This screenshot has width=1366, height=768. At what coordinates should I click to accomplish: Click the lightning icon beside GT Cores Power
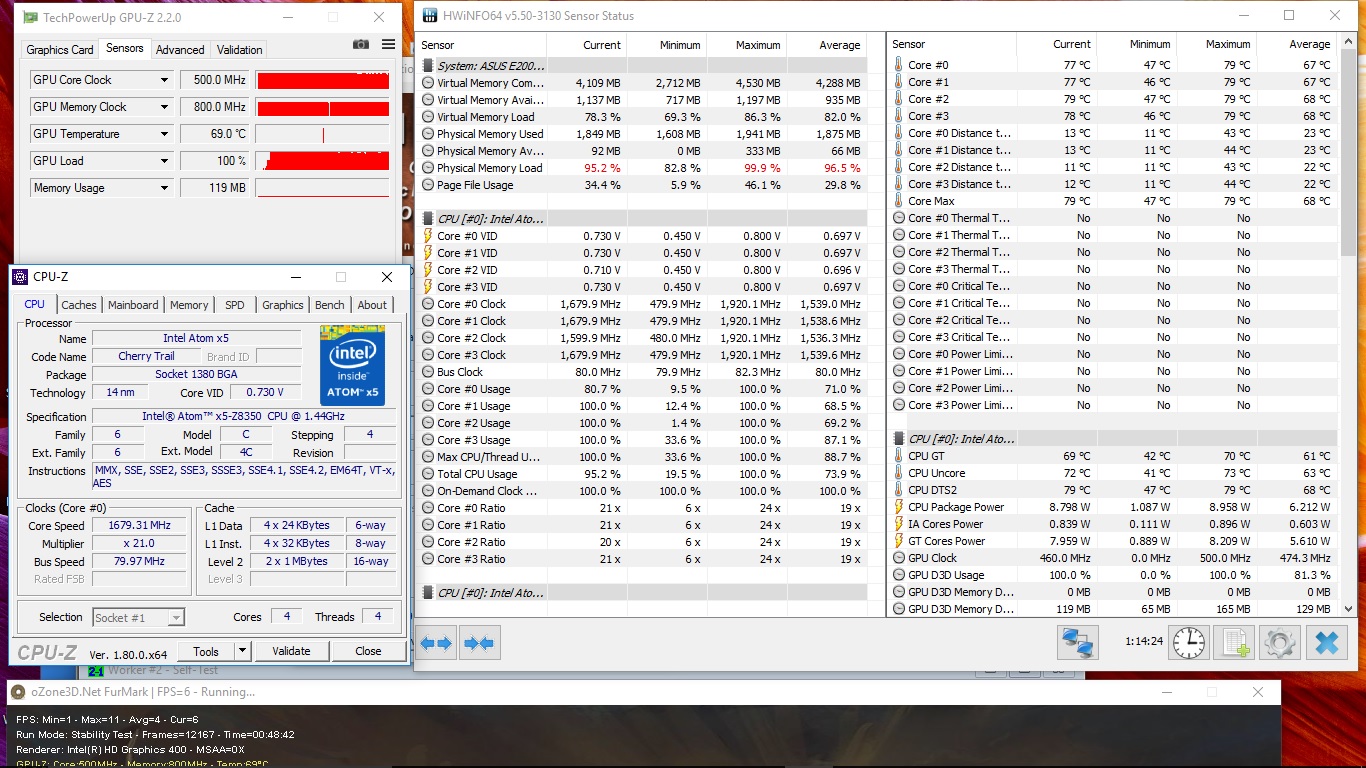click(x=898, y=541)
